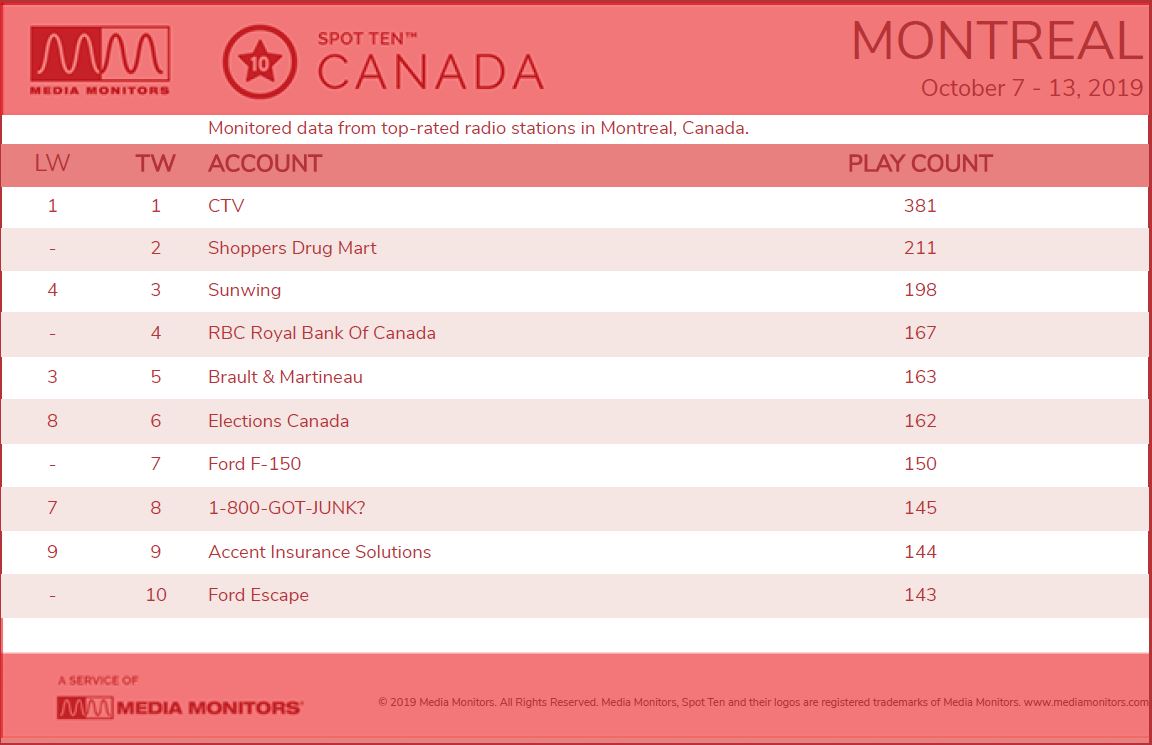The image size is (1152, 745).
Task: Click Accent Insurance Solutions row
Action: [x=575, y=552]
